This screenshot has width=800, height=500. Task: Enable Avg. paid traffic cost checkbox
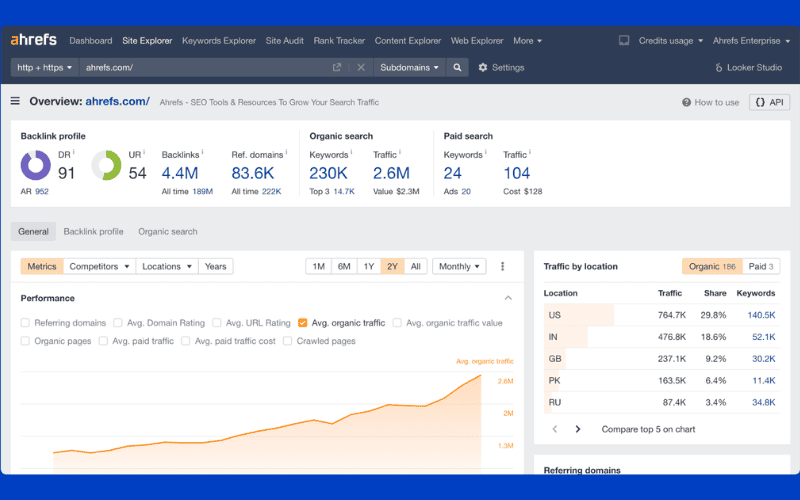click(186, 341)
